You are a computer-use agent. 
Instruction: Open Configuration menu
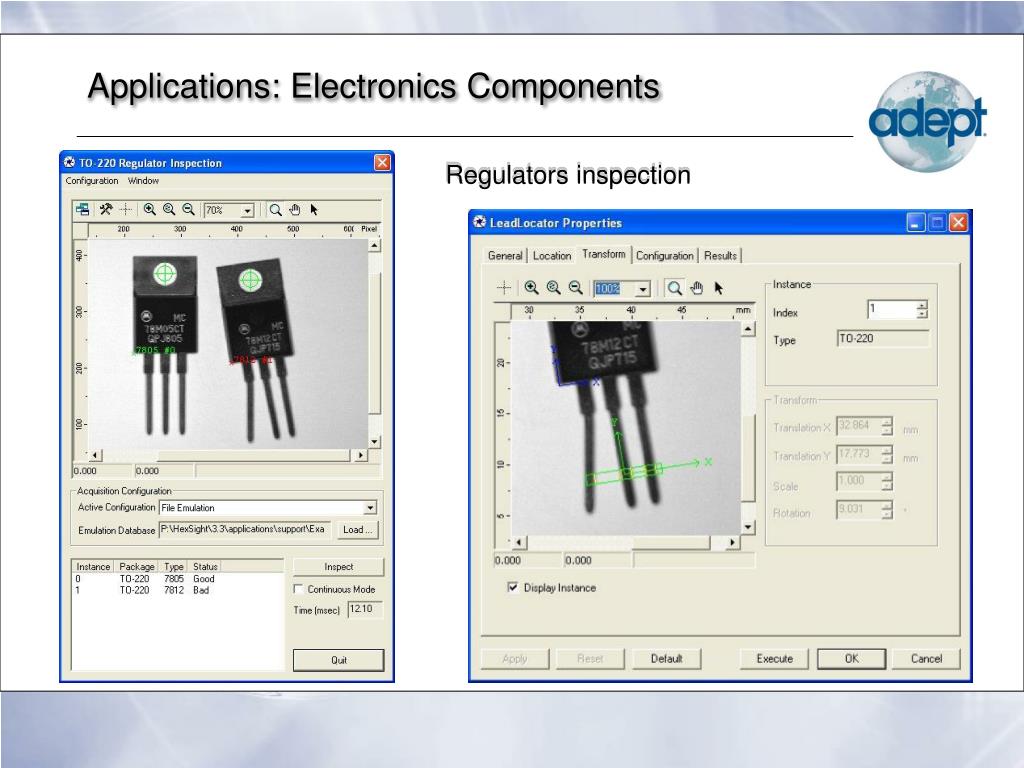tap(91, 180)
